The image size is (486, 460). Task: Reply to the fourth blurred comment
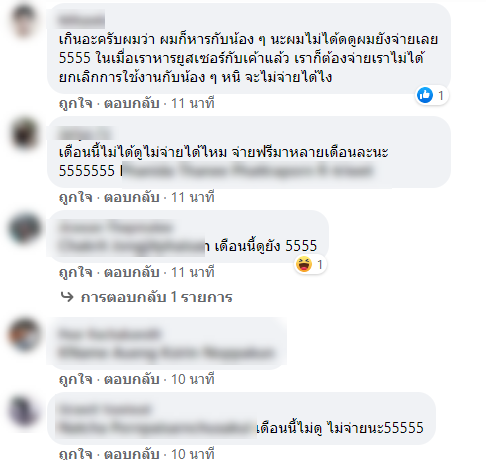click(132, 379)
